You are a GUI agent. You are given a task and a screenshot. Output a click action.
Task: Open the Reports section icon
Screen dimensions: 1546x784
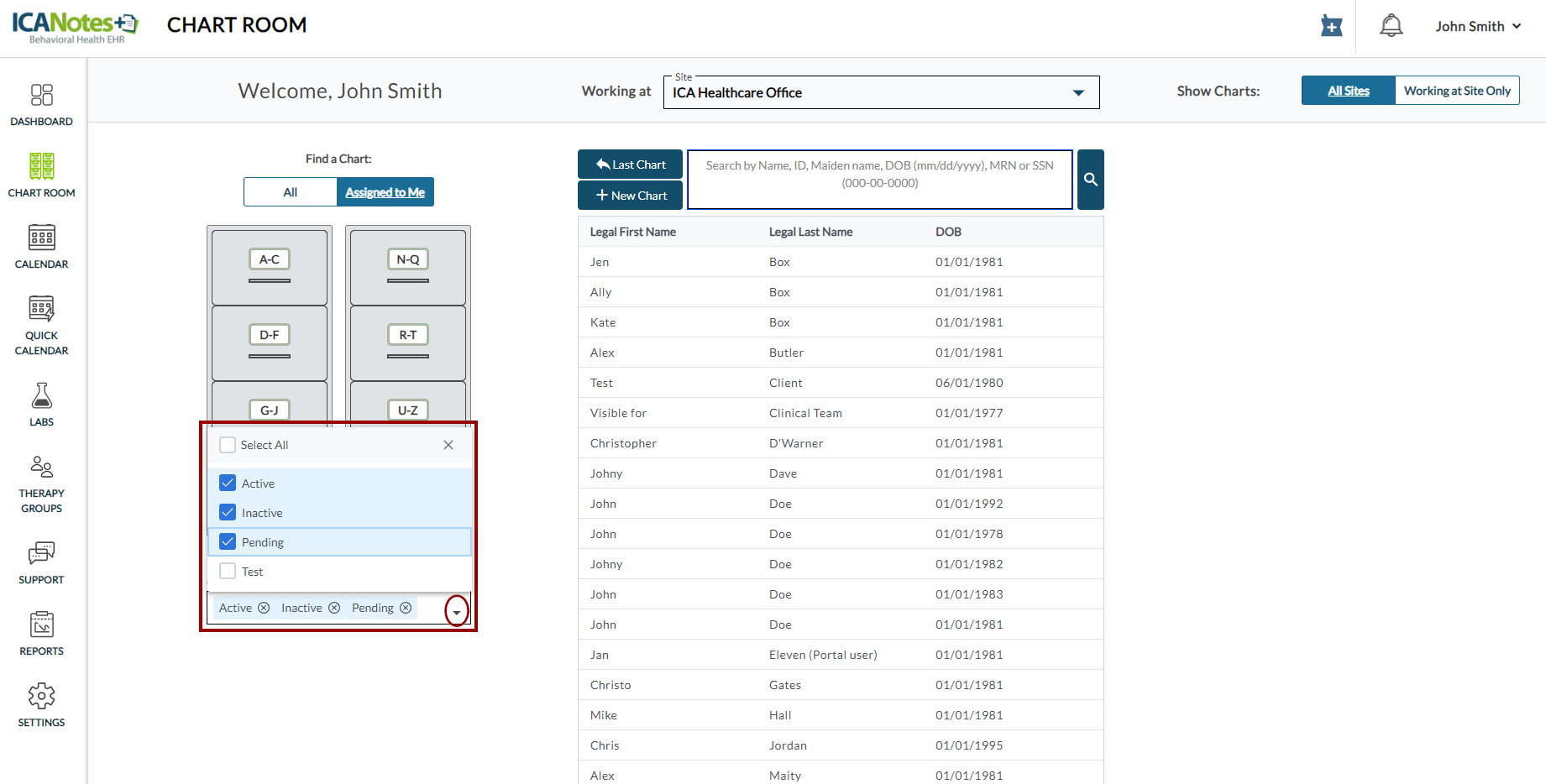(x=41, y=633)
